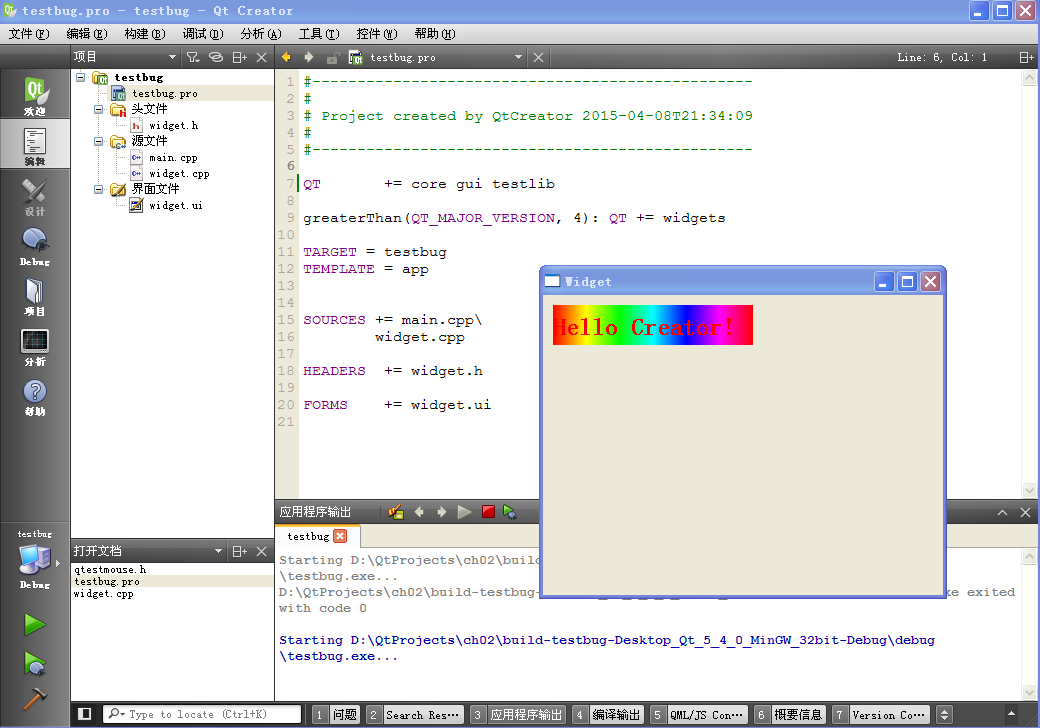Viewport: 1040px width, 728px height.
Task: Close the 打开文档 open documents panel
Action: coord(262,551)
